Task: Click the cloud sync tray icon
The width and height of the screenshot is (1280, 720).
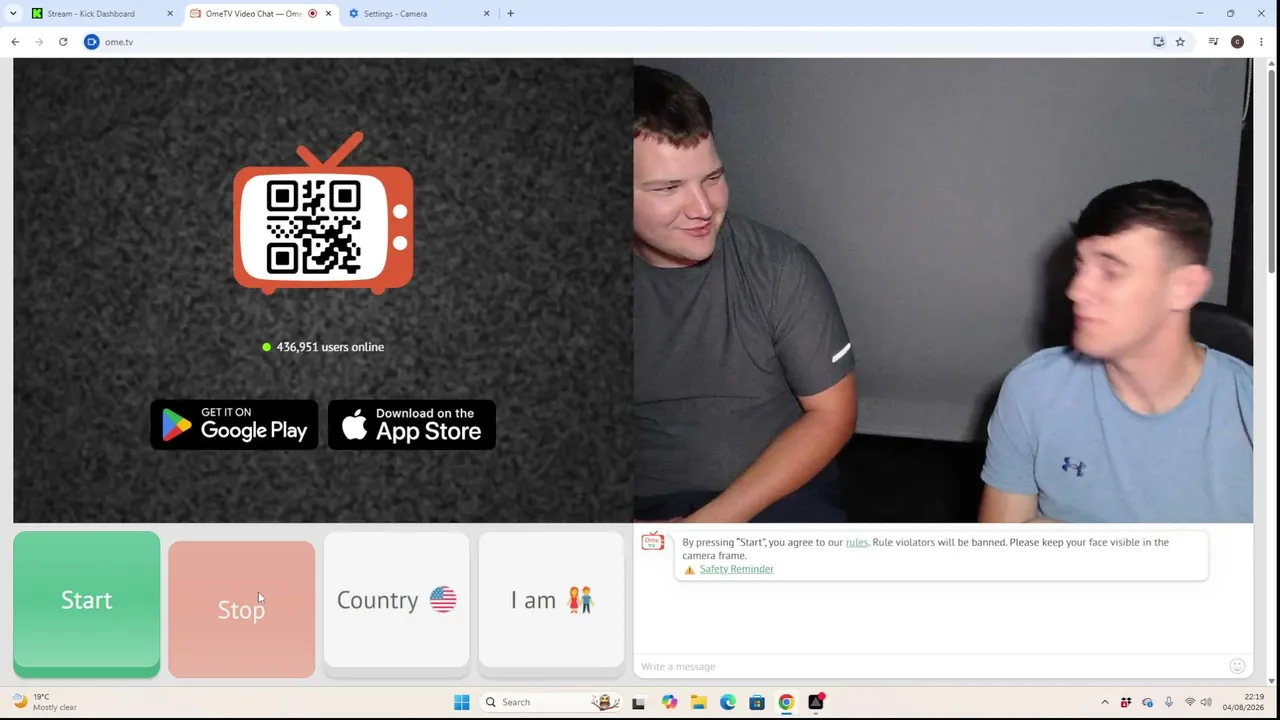Action: coord(1147,702)
